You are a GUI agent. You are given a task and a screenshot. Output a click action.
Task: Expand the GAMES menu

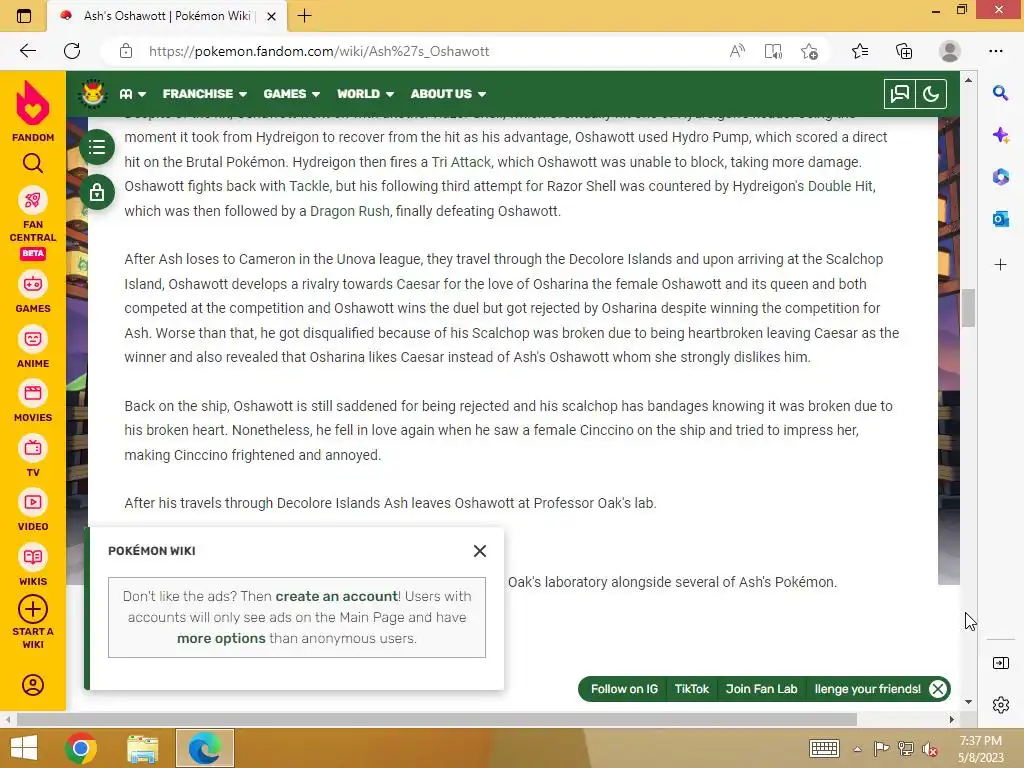(291, 94)
